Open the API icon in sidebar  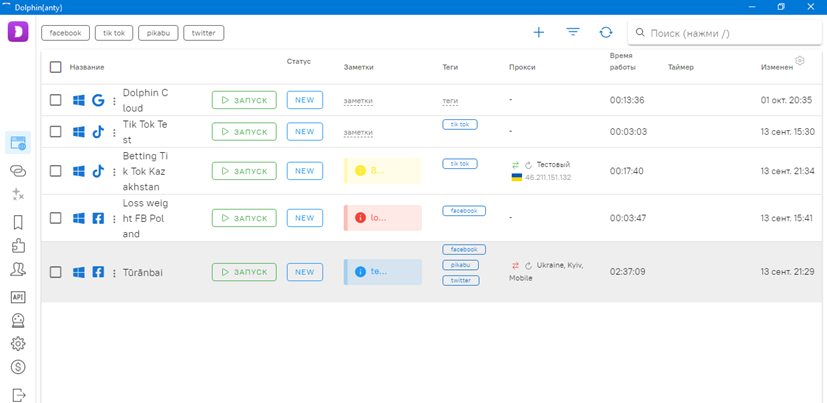tap(18, 297)
